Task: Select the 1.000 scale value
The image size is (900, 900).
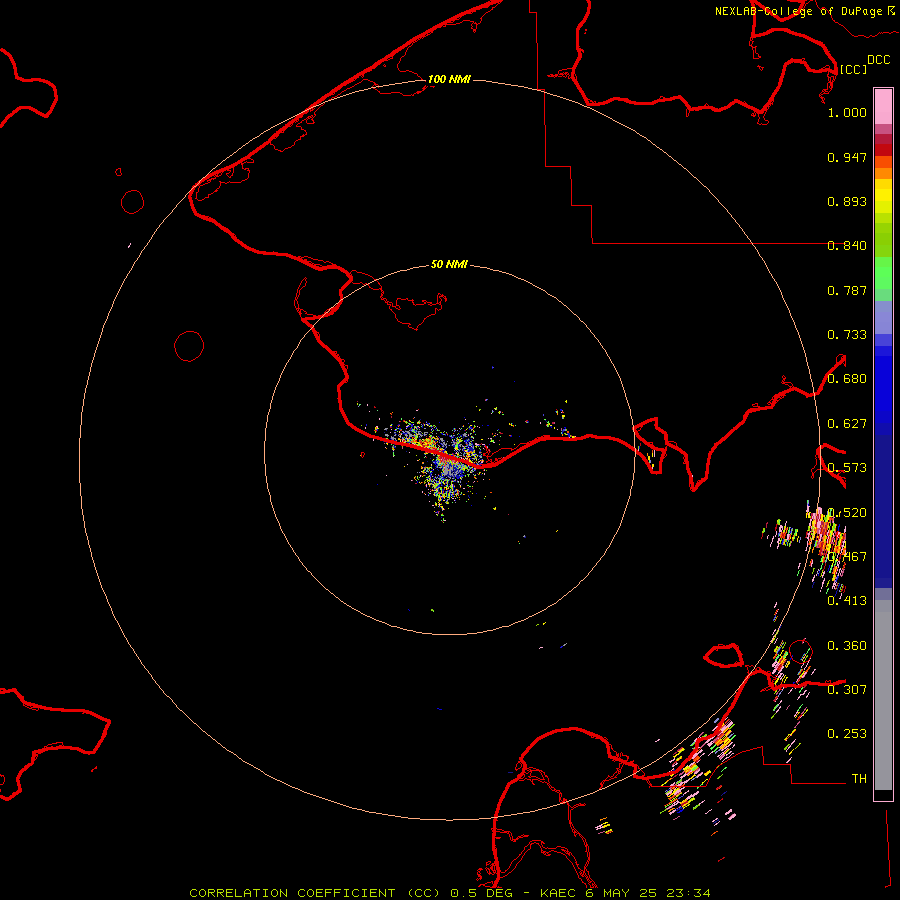Action: pos(847,112)
